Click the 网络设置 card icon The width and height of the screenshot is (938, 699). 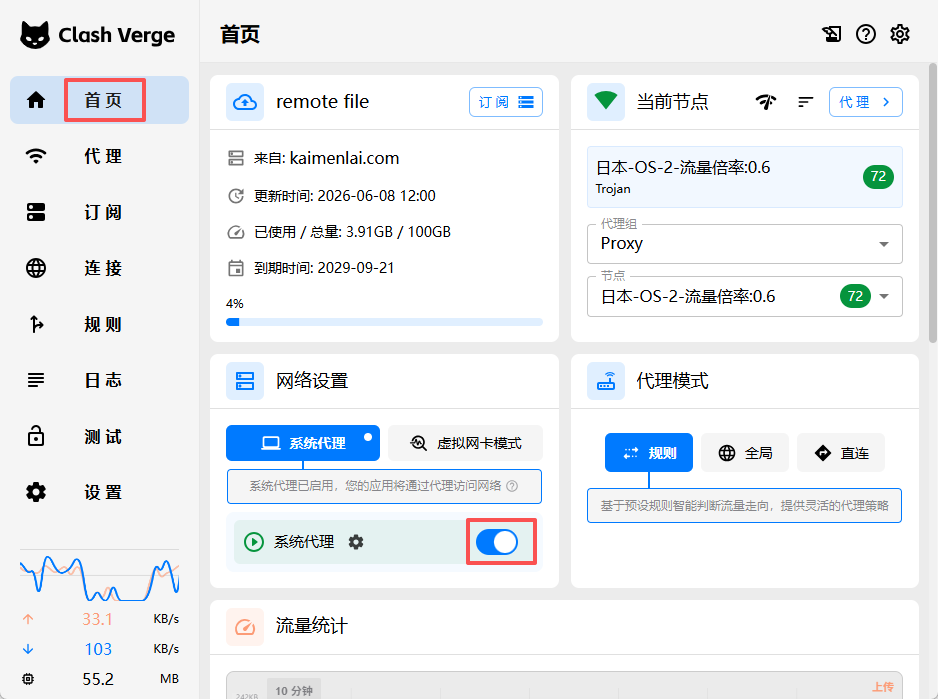tap(245, 381)
